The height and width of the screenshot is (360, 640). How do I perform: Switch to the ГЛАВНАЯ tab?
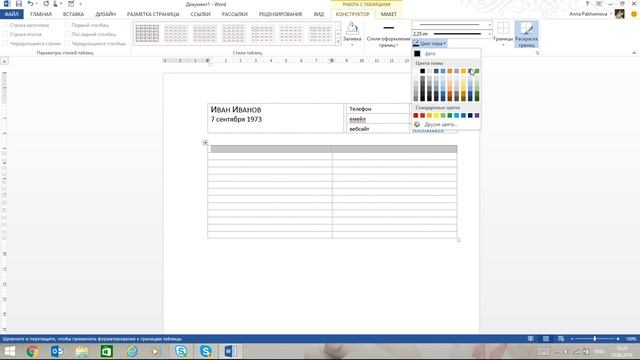pyautogui.click(x=41, y=14)
